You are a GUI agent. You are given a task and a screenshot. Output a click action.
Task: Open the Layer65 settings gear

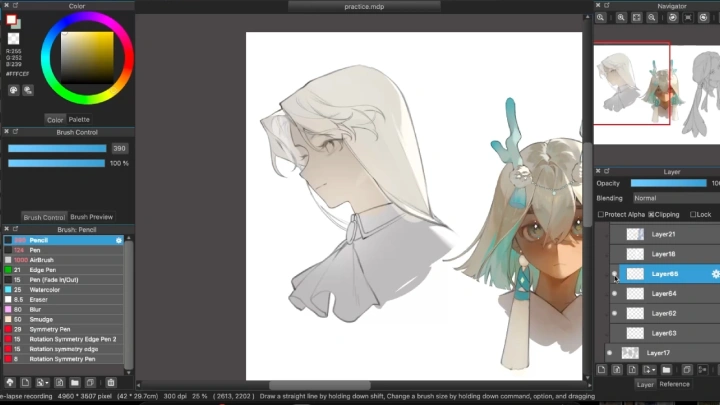tap(715, 273)
